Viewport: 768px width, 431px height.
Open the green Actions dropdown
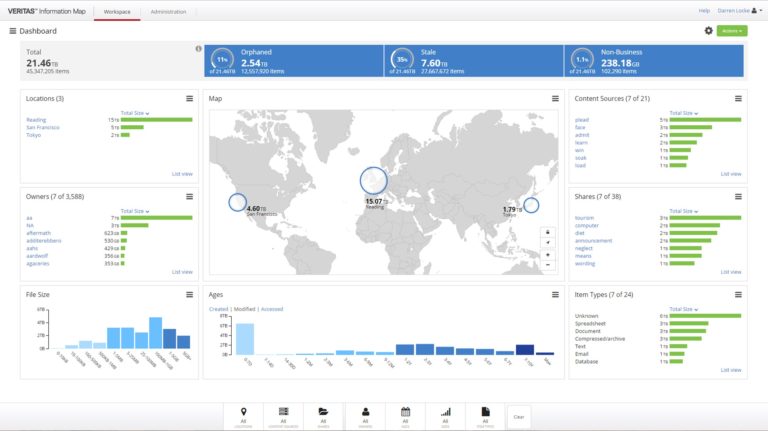731,31
